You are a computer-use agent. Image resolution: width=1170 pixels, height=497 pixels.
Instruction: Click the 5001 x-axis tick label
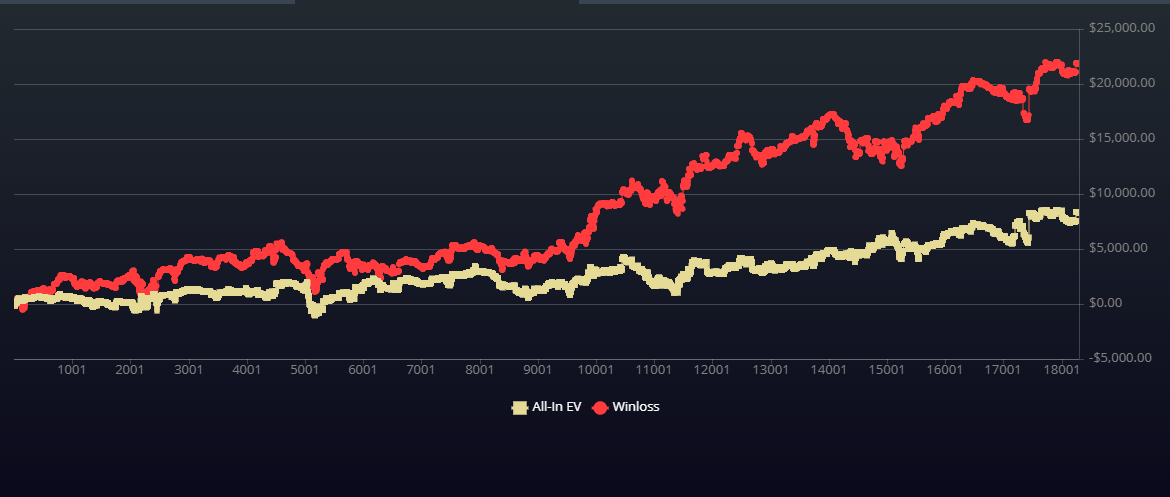coord(305,369)
